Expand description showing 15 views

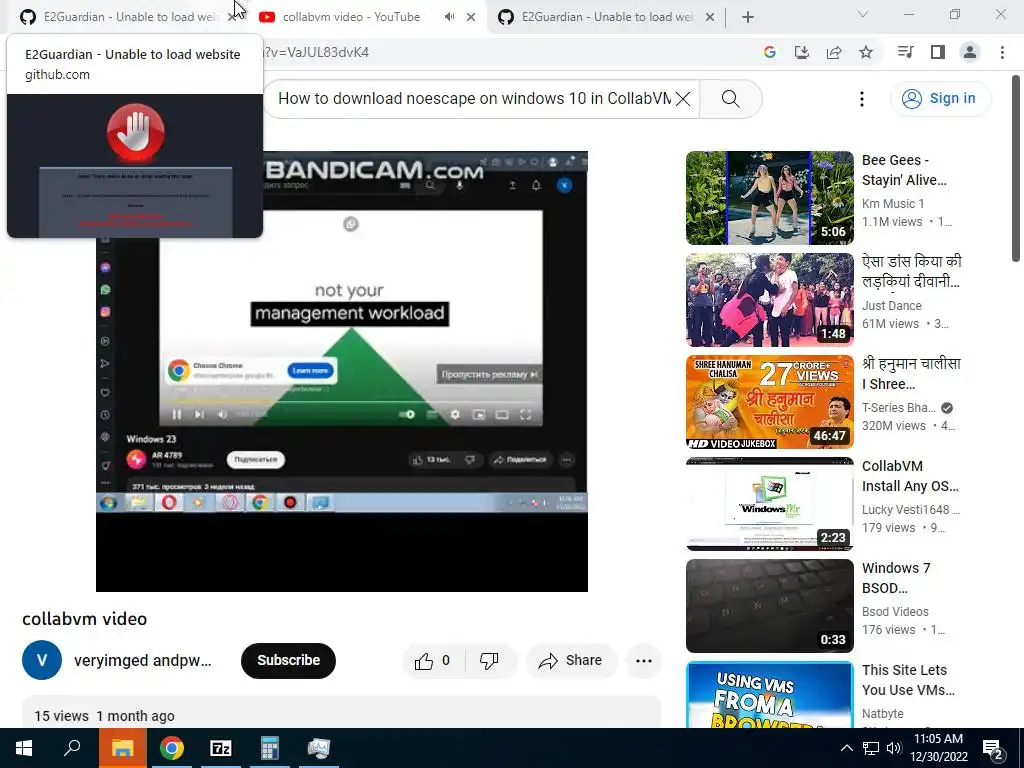[x=342, y=712]
